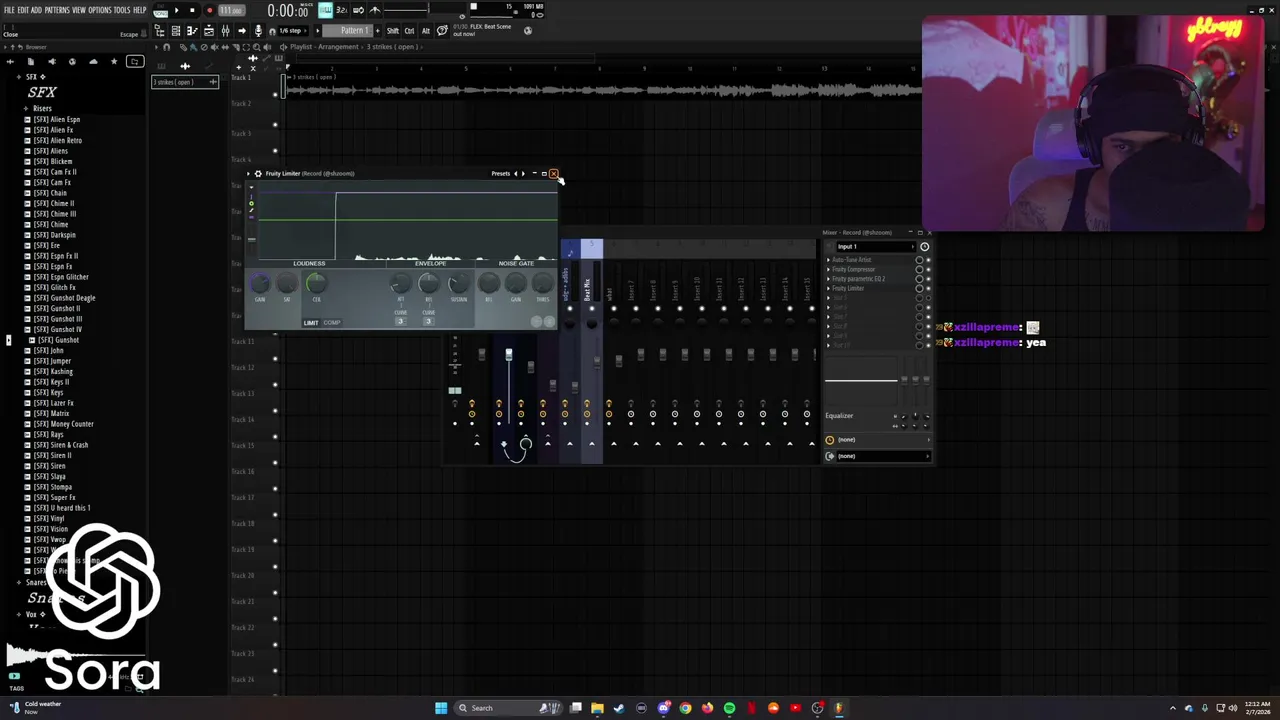
Task: Toggle the headphone snap magnet icon
Action: coord(272,31)
